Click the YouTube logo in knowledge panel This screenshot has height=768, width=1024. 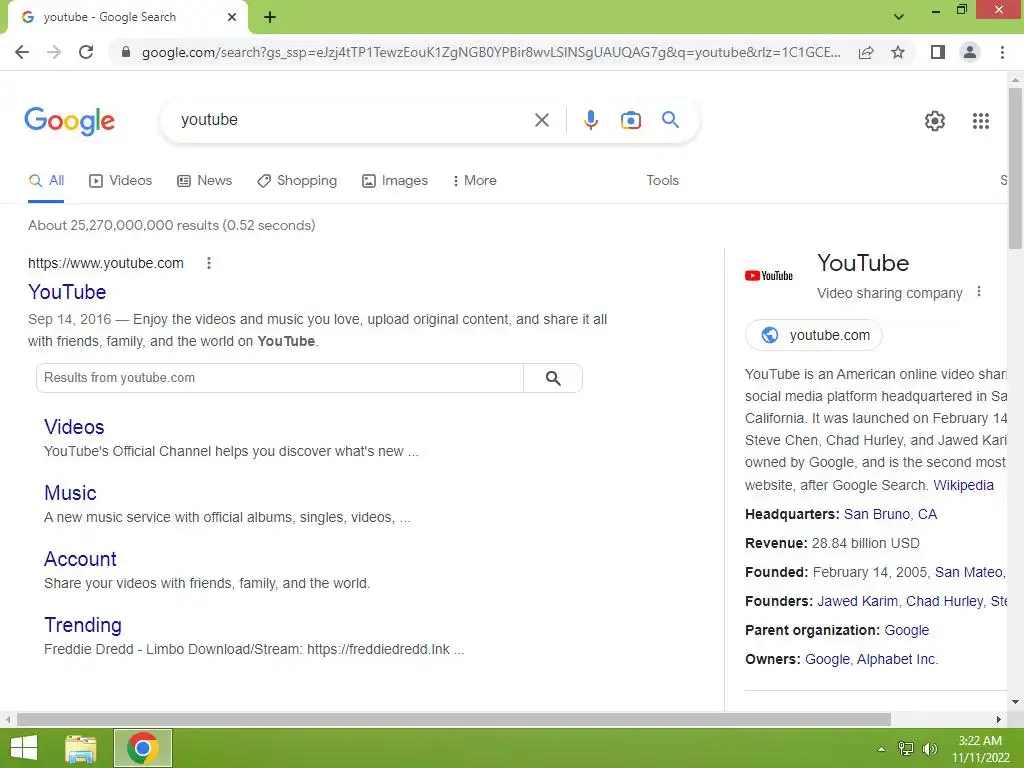[x=769, y=276]
